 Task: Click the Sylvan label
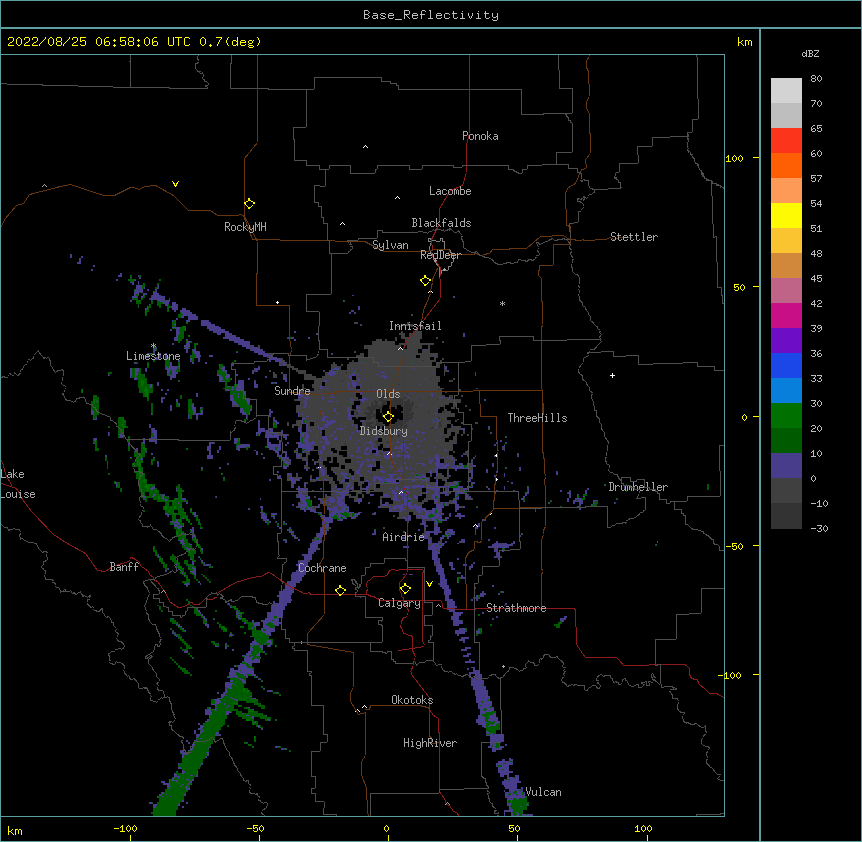click(x=390, y=245)
